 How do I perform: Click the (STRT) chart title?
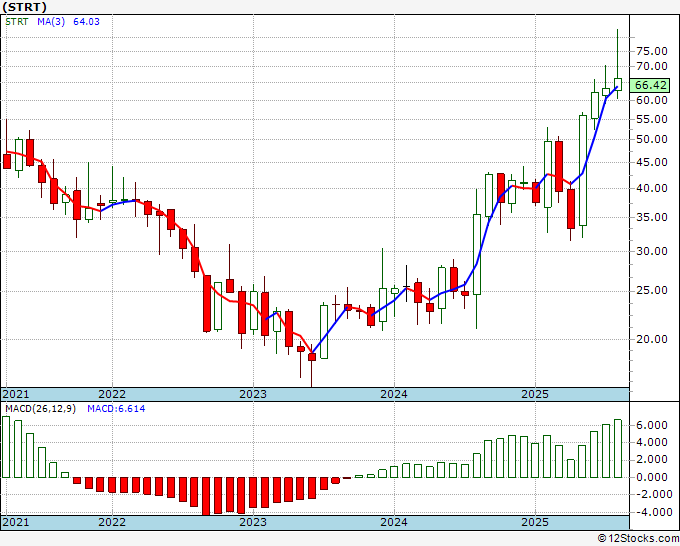(x=24, y=7)
